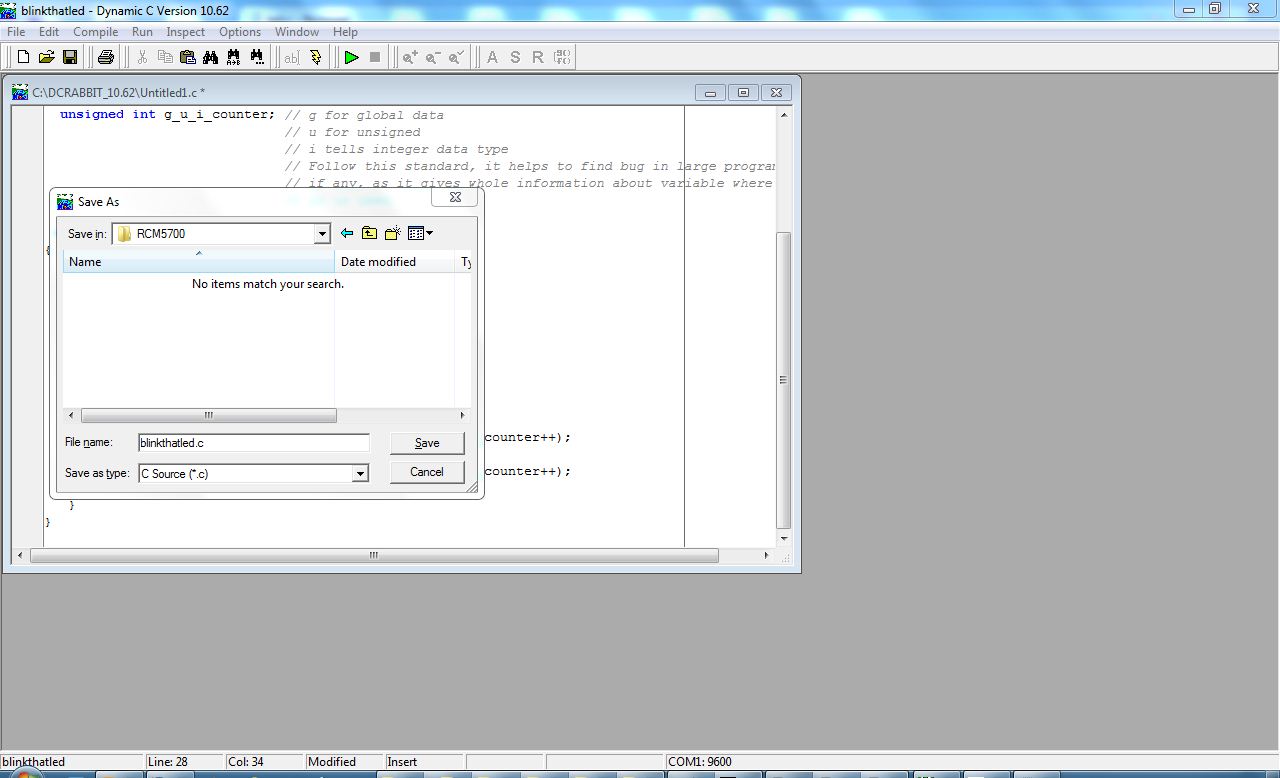The height and width of the screenshot is (778, 1280).
Task: Open the View Menu icon in Save As
Action: [x=420, y=233]
